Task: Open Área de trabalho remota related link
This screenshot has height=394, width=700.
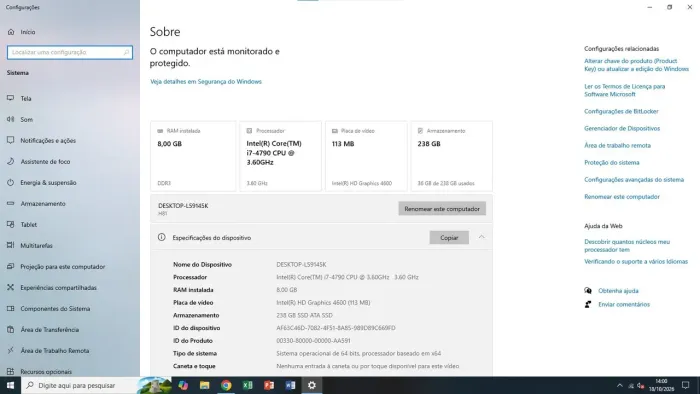Action: pos(617,145)
